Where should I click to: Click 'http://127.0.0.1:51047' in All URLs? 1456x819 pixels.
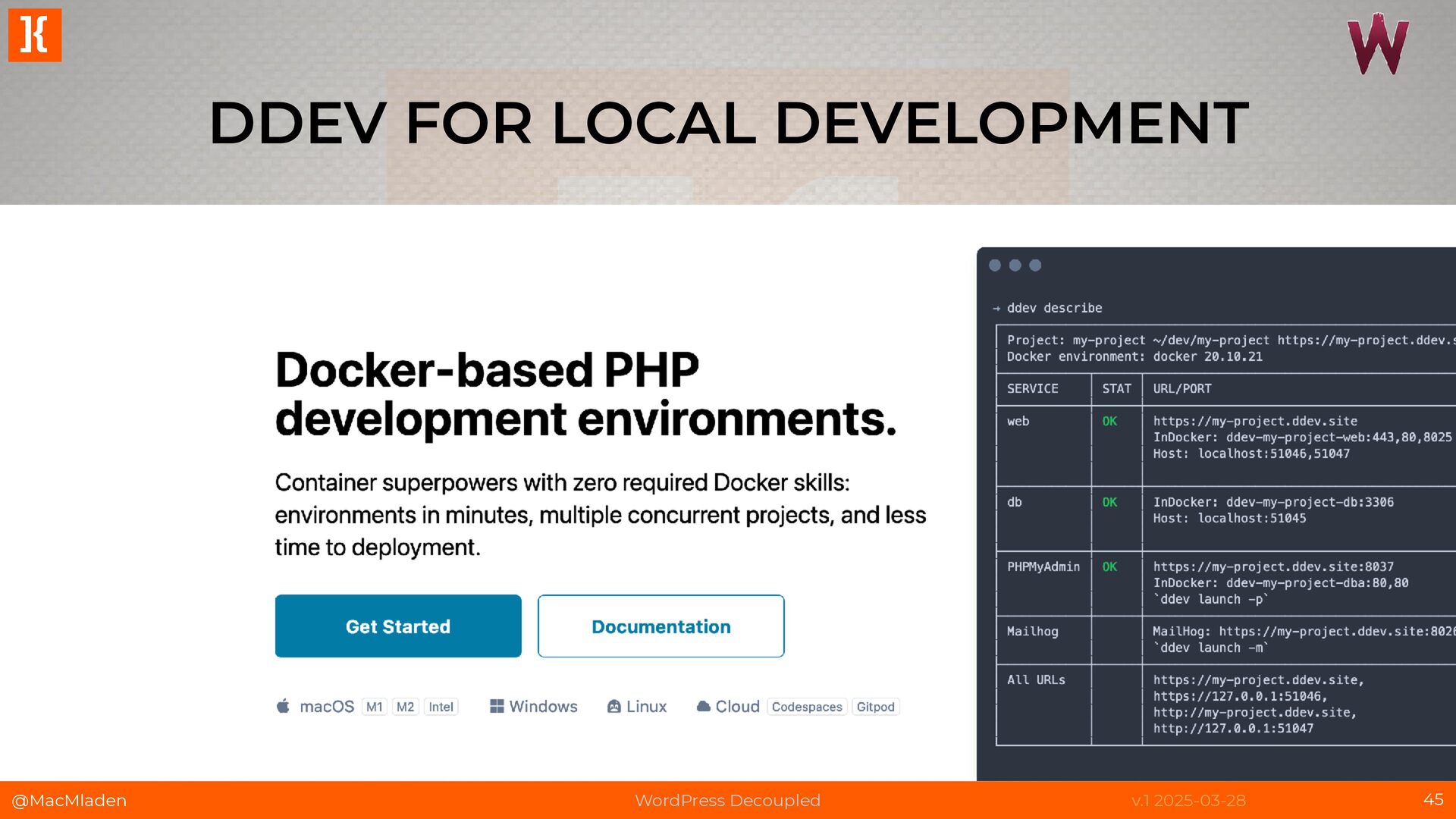pyautogui.click(x=1233, y=728)
